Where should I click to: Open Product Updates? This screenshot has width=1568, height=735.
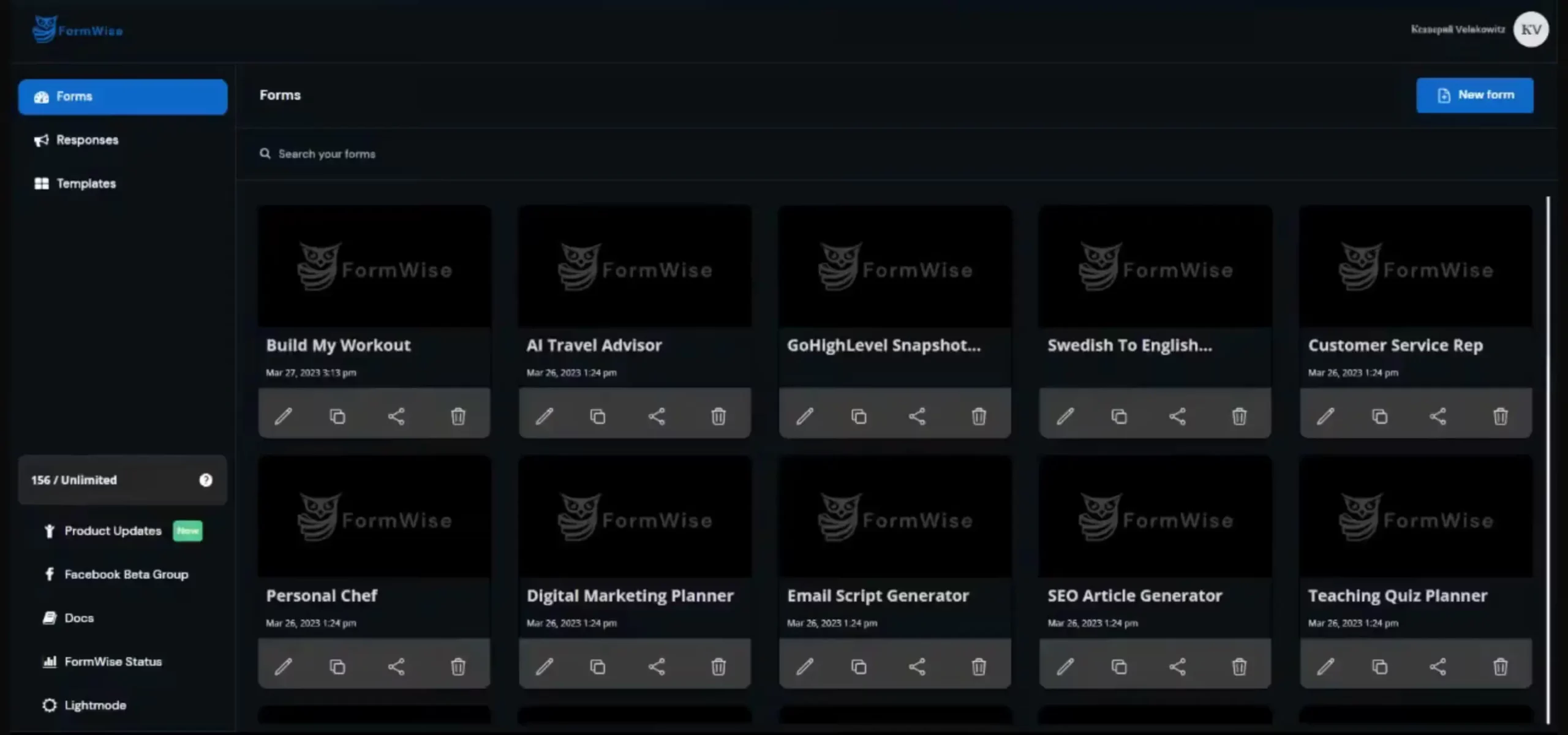point(113,531)
